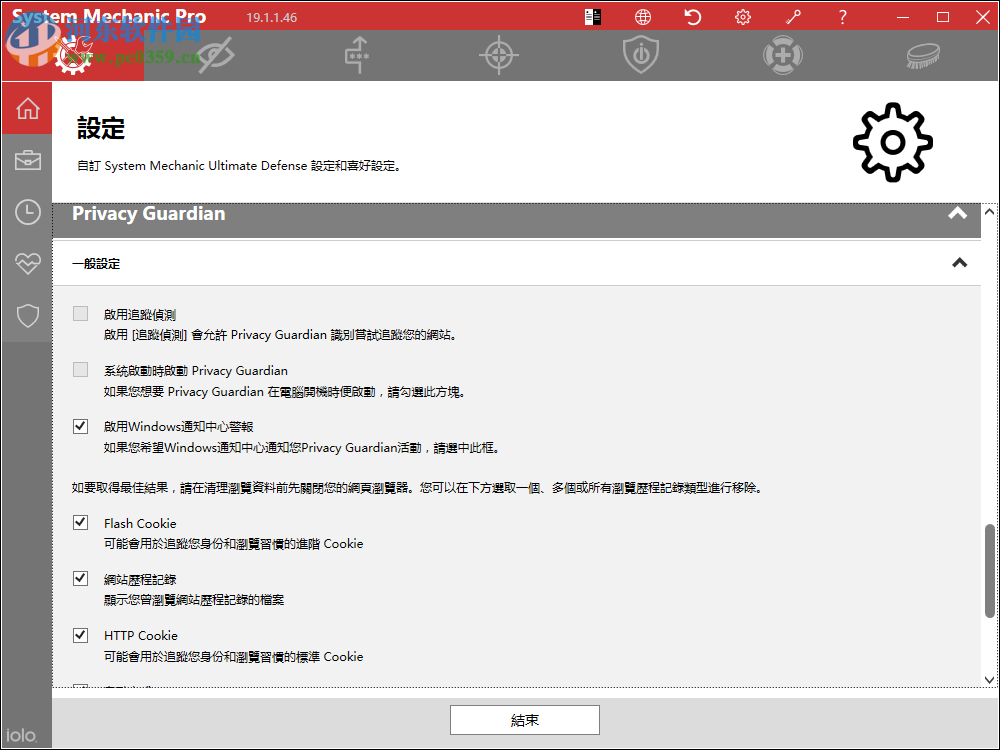Click the brush cleanup icon in toolbar
1000x750 pixels.
922,55
